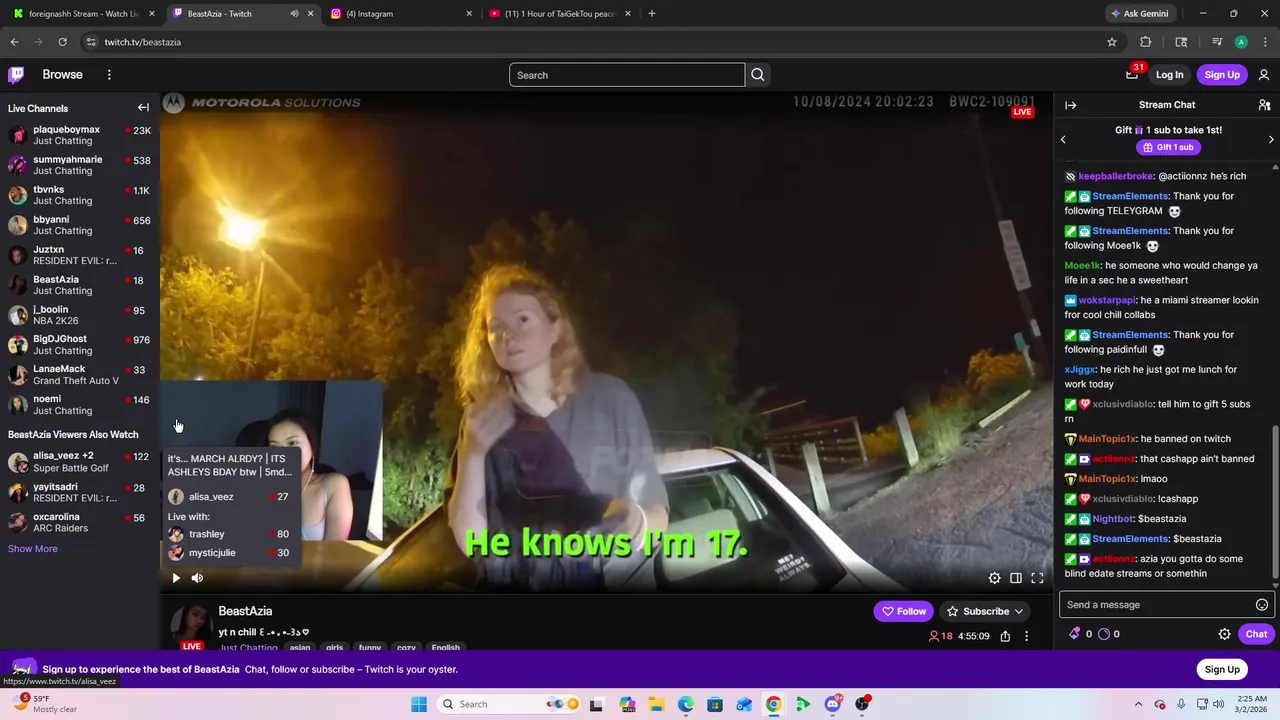This screenshot has width=1280, height=720.
Task: Click the header Sign Up button
Action: 1222,75
